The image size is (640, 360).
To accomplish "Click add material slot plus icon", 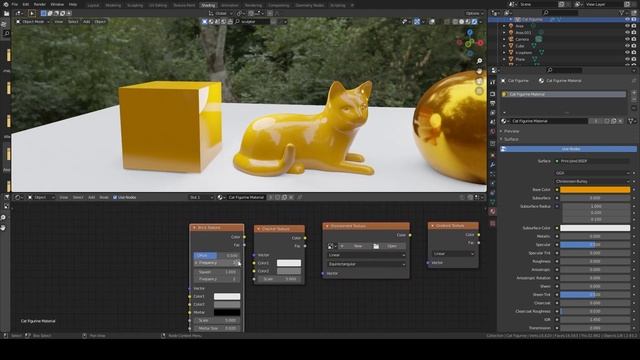I will point(634,93).
